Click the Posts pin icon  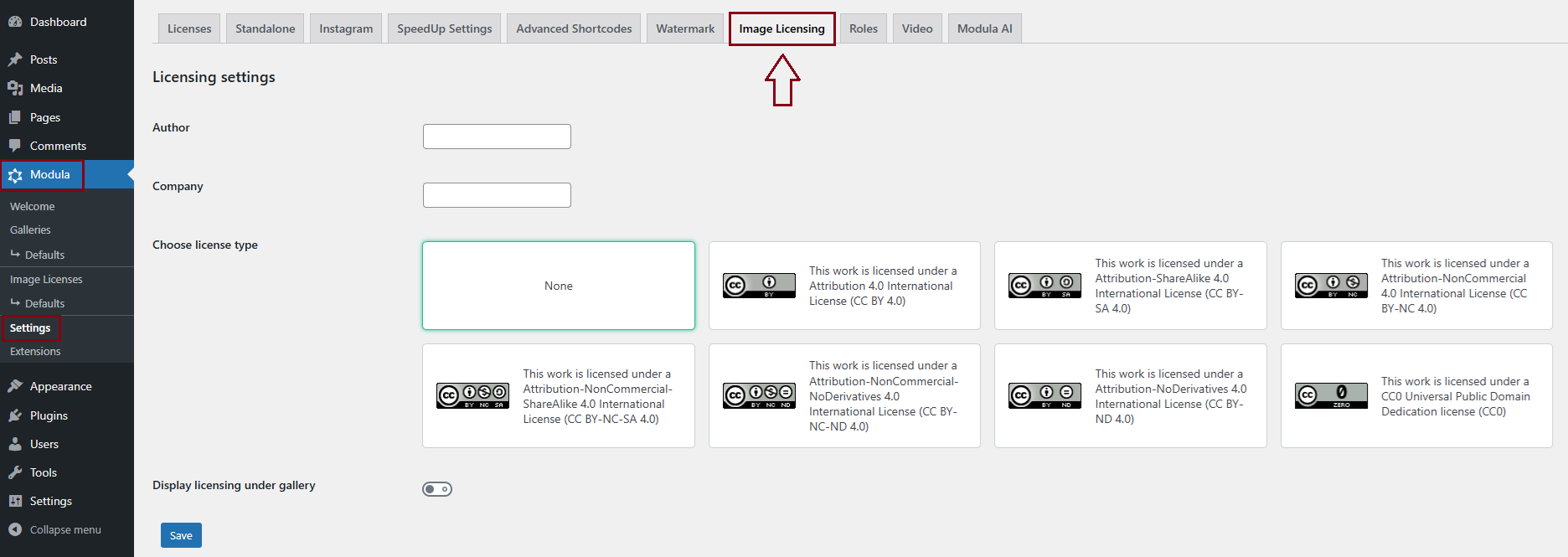(x=15, y=59)
